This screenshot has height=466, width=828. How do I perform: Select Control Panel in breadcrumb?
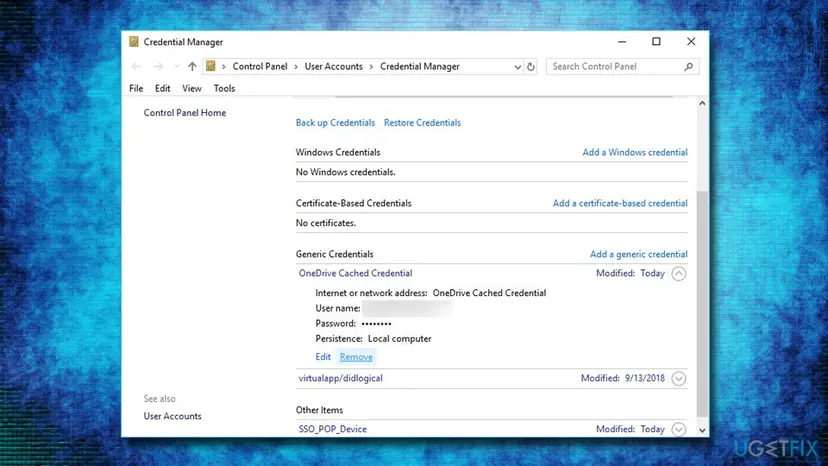pyautogui.click(x=260, y=67)
